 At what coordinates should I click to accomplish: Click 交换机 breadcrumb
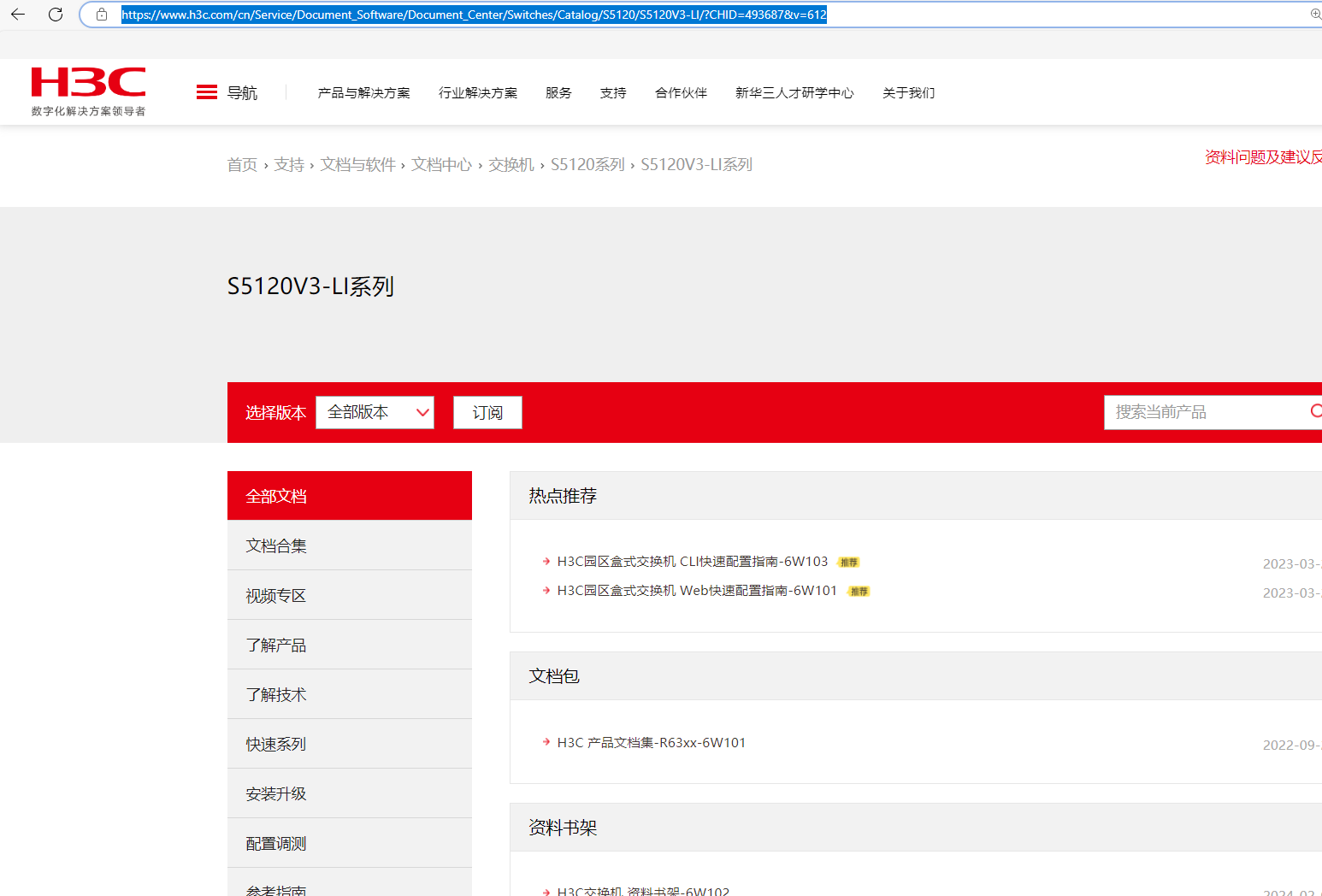coord(511,164)
